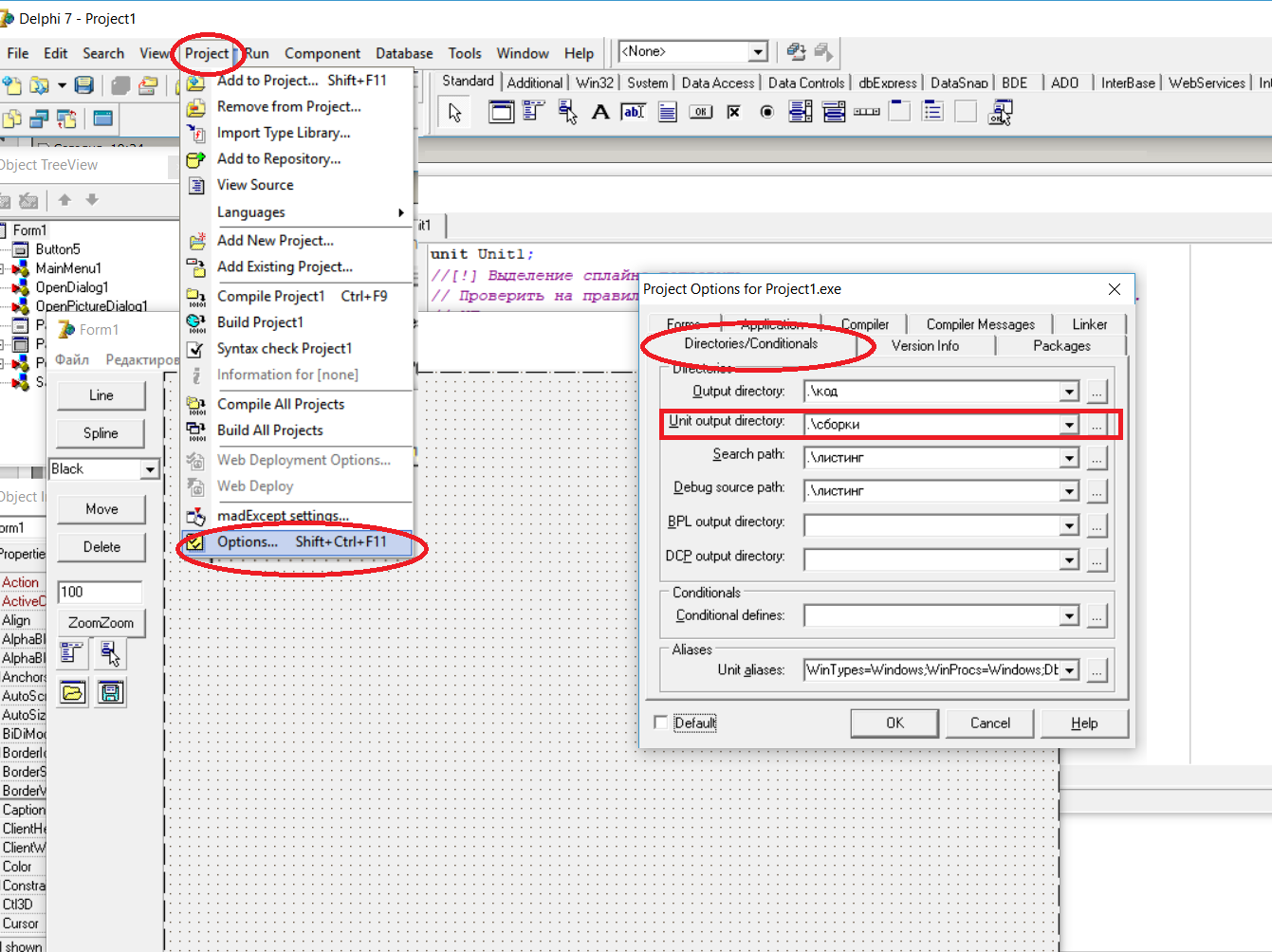Expand the Unit aliases dropdown
1272x952 pixels.
[1069, 670]
